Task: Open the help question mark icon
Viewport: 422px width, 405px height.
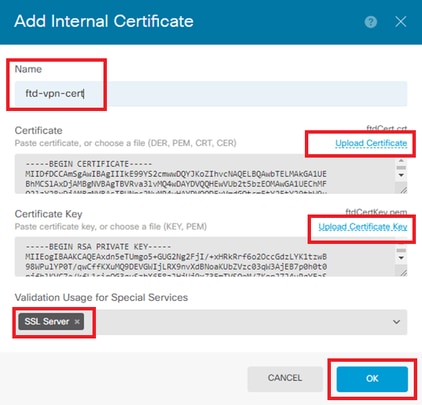Action: 371,22
